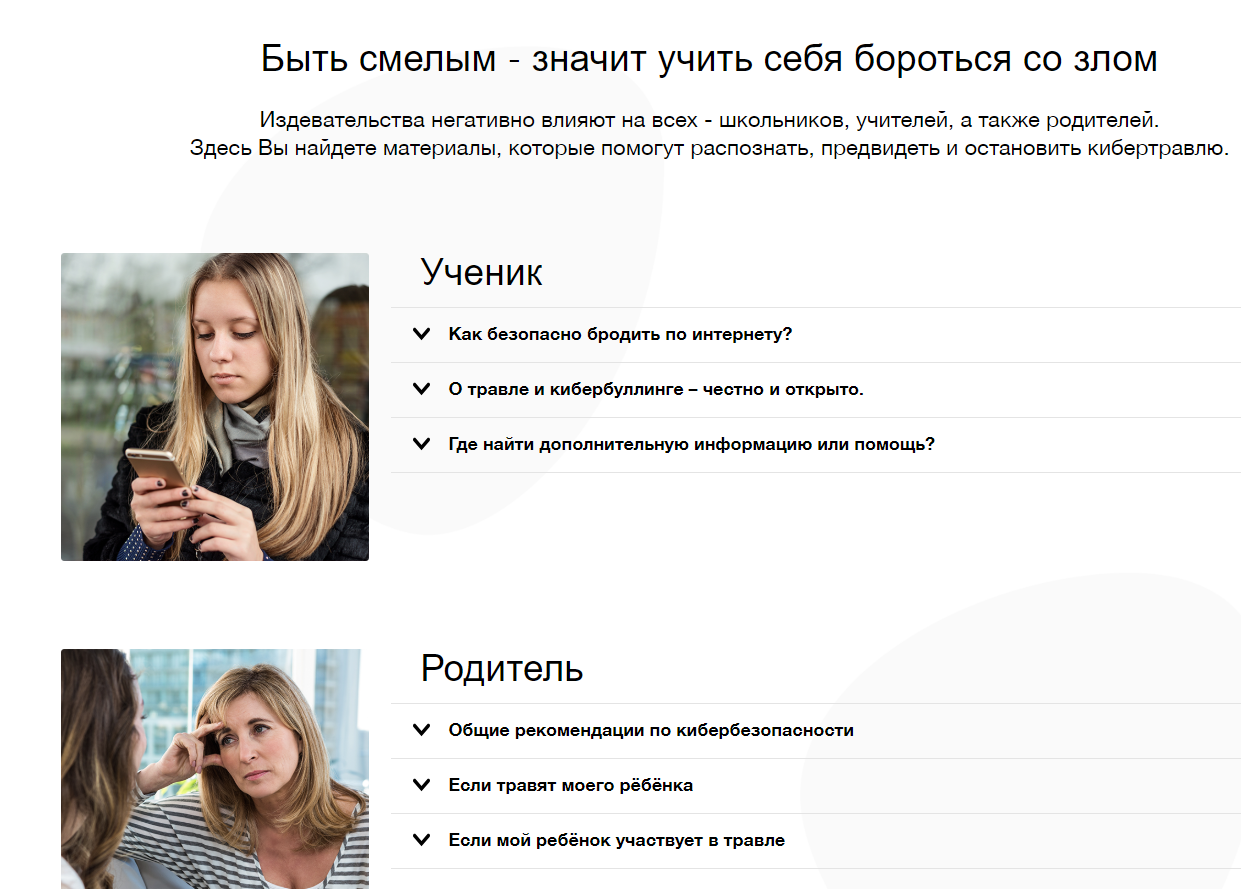Image resolution: width=1241 pixels, height=889 pixels.
Task: Open 'Если мой ребёнок участвует в травле' text
Action: pos(617,840)
